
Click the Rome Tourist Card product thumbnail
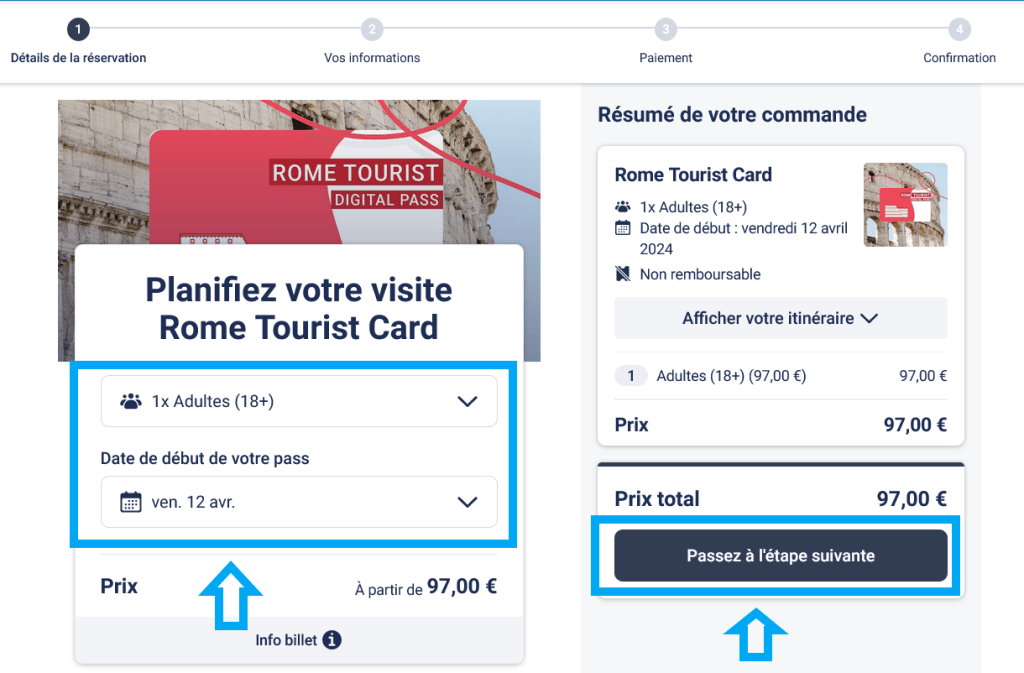(x=904, y=205)
